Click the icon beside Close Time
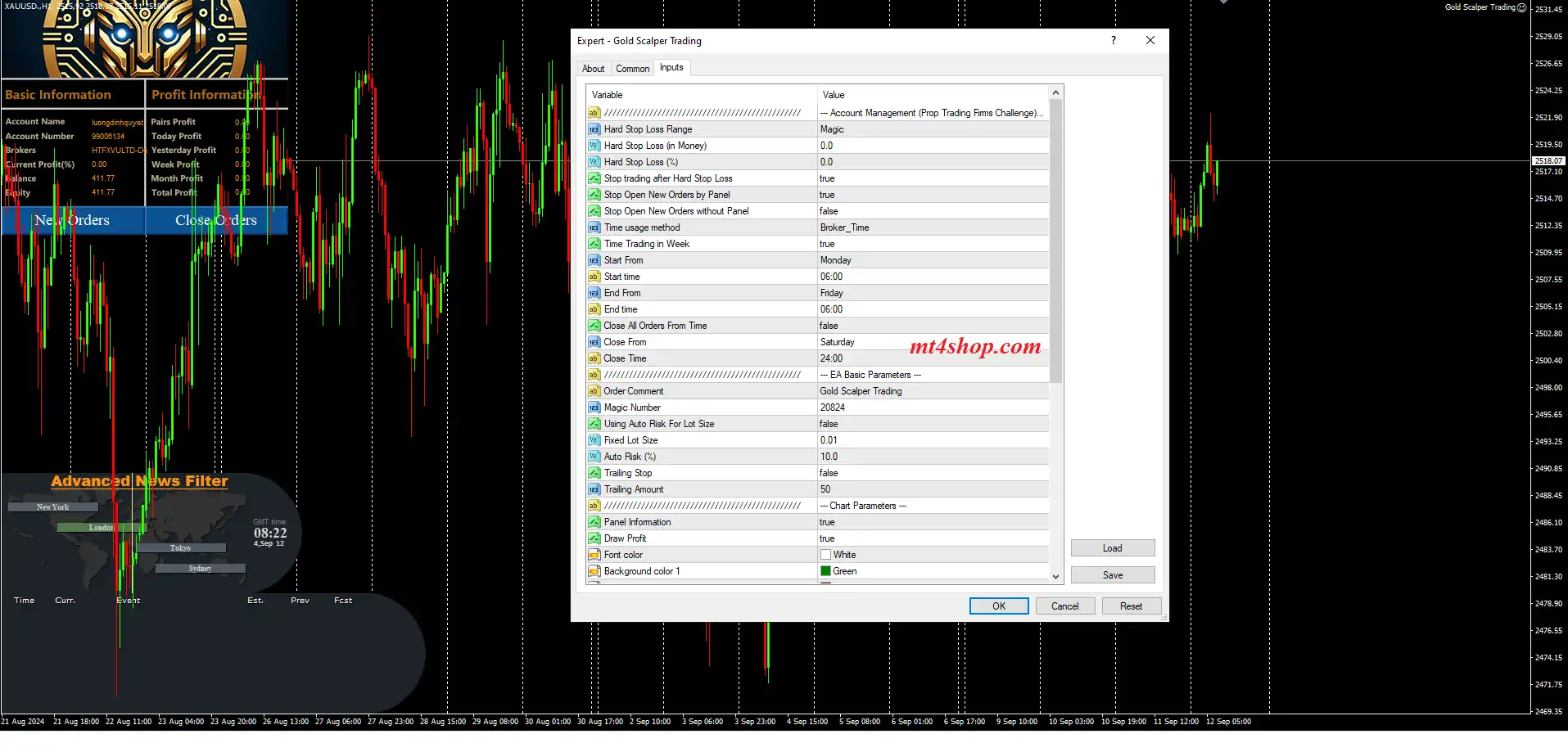 (594, 358)
